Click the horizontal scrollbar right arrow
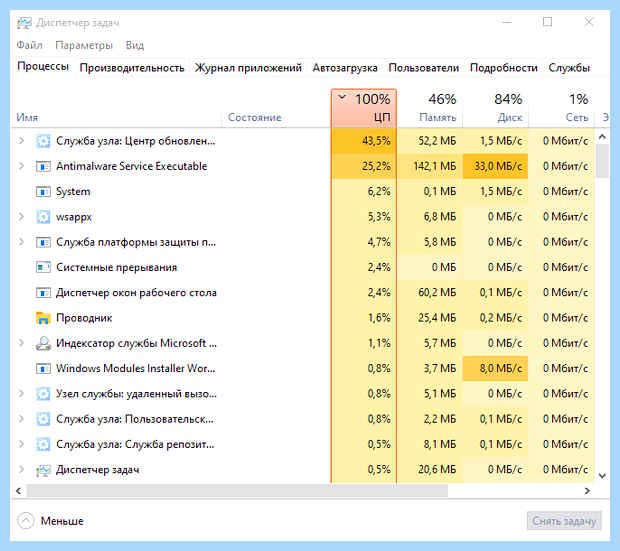Screen dimensions: 620x551 coord(587,491)
